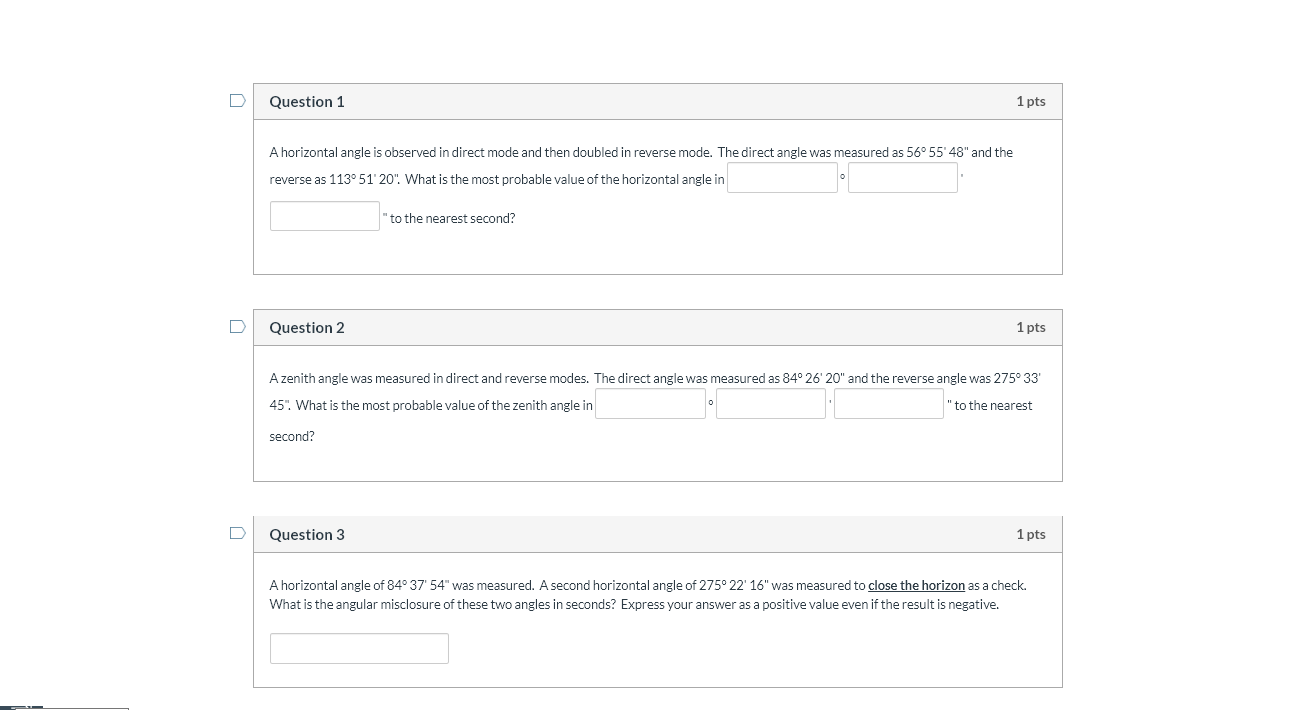Click the degrees field in Question 1
Image resolution: width=1304 pixels, height=710 pixels.
tap(782, 178)
